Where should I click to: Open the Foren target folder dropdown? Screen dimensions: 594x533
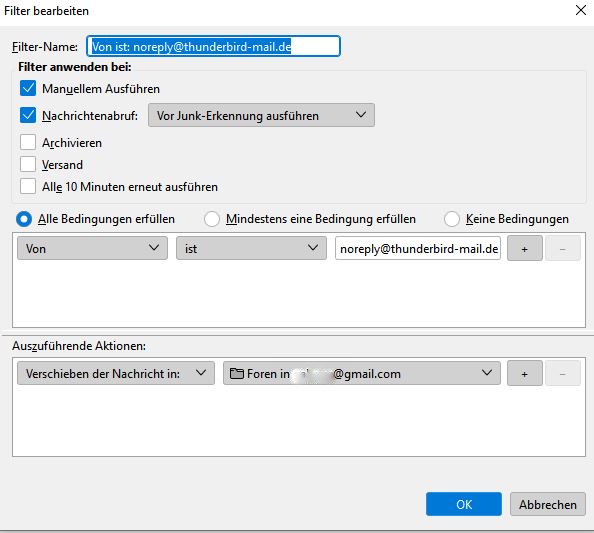click(361, 374)
